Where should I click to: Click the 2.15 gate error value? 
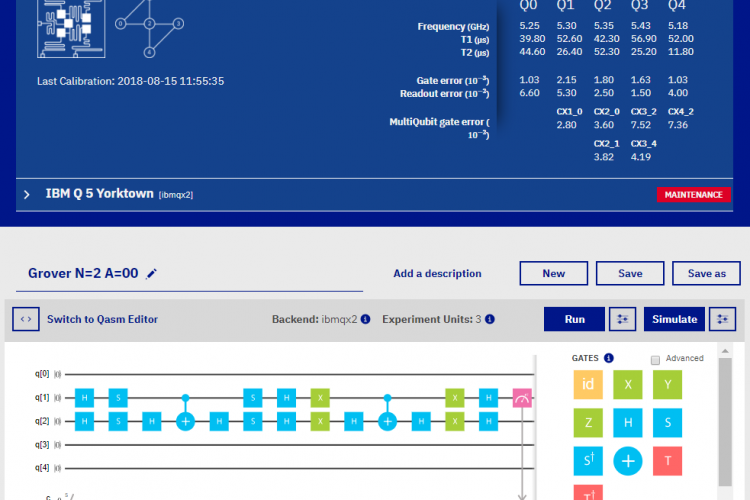pos(567,80)
